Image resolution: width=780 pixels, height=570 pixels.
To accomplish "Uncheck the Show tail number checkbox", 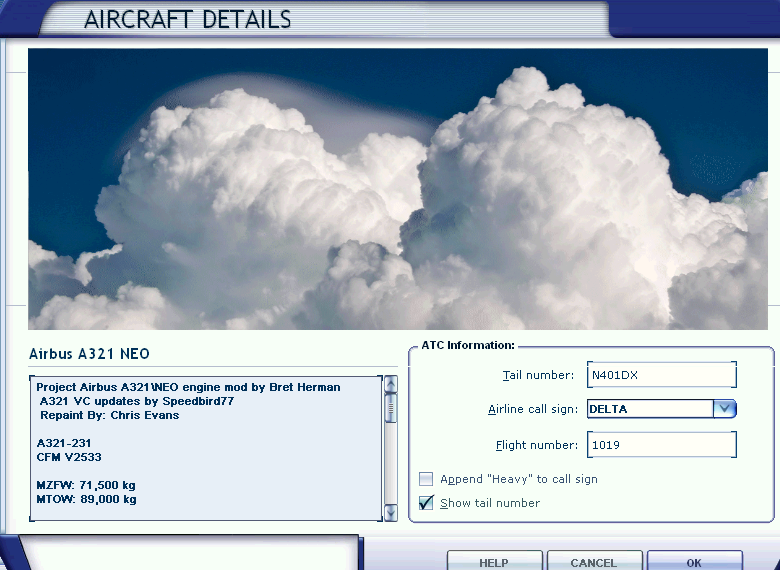I will coord(426,503).
